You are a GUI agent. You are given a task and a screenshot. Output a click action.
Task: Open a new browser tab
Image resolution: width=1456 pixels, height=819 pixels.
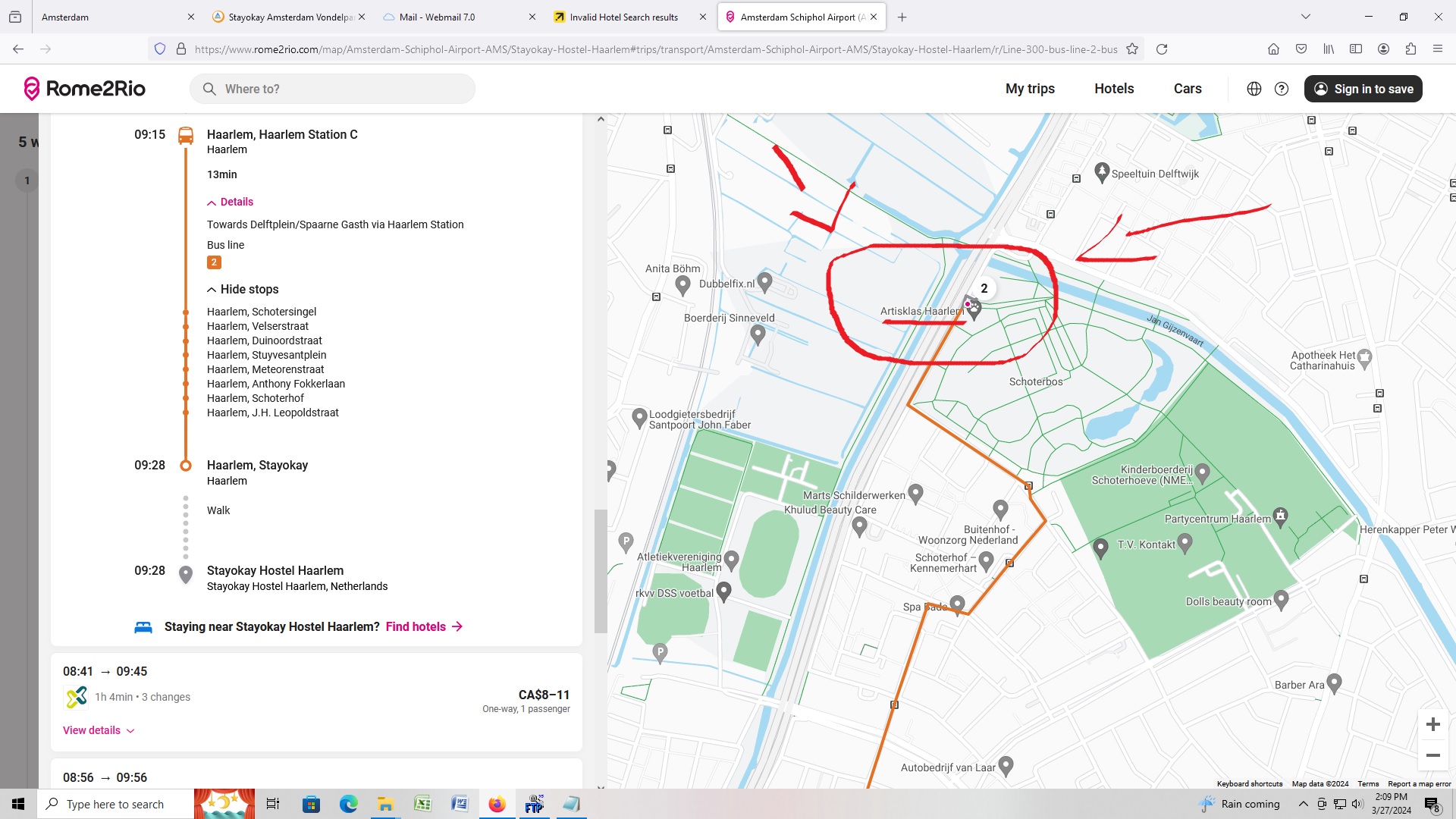(x=902, y=17)
